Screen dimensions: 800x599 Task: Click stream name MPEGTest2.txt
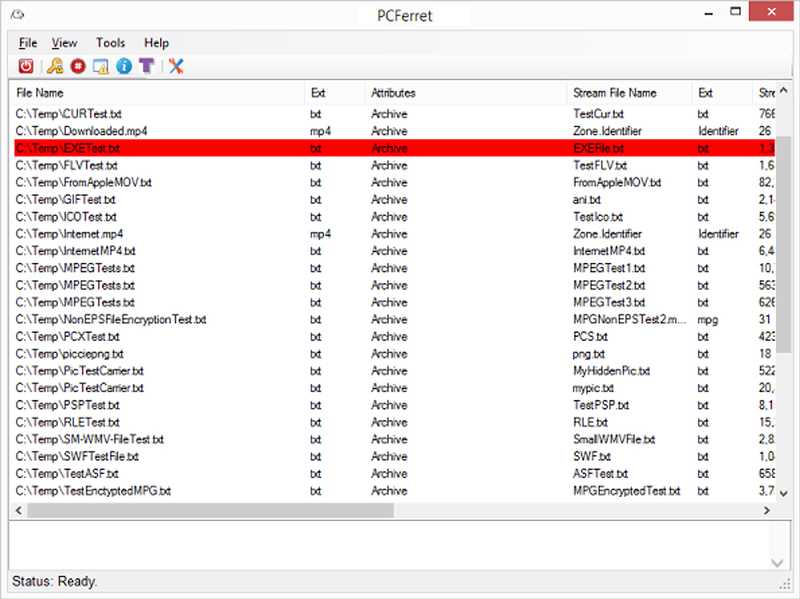[609, 285]
